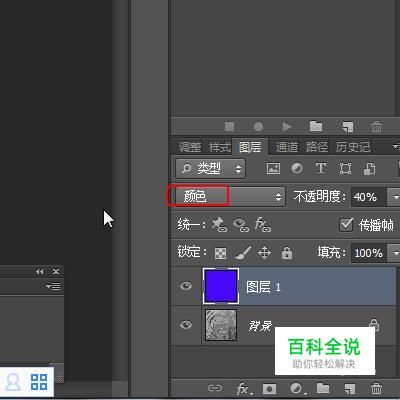This screenshot has height=400, width=400.
Task: Create a new layer
Action: (349, 389)
